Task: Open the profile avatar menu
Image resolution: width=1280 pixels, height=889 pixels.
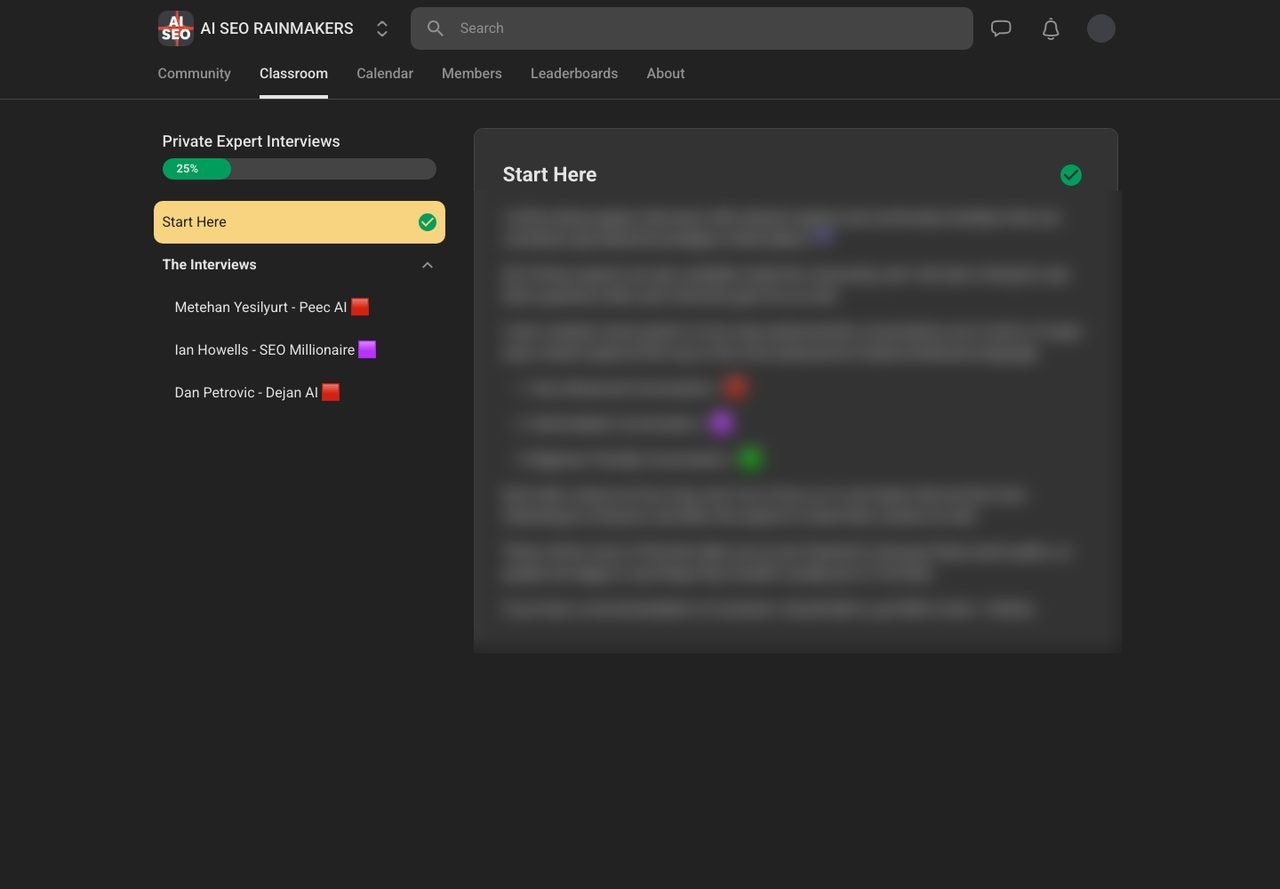Action: pos(1101,28)
